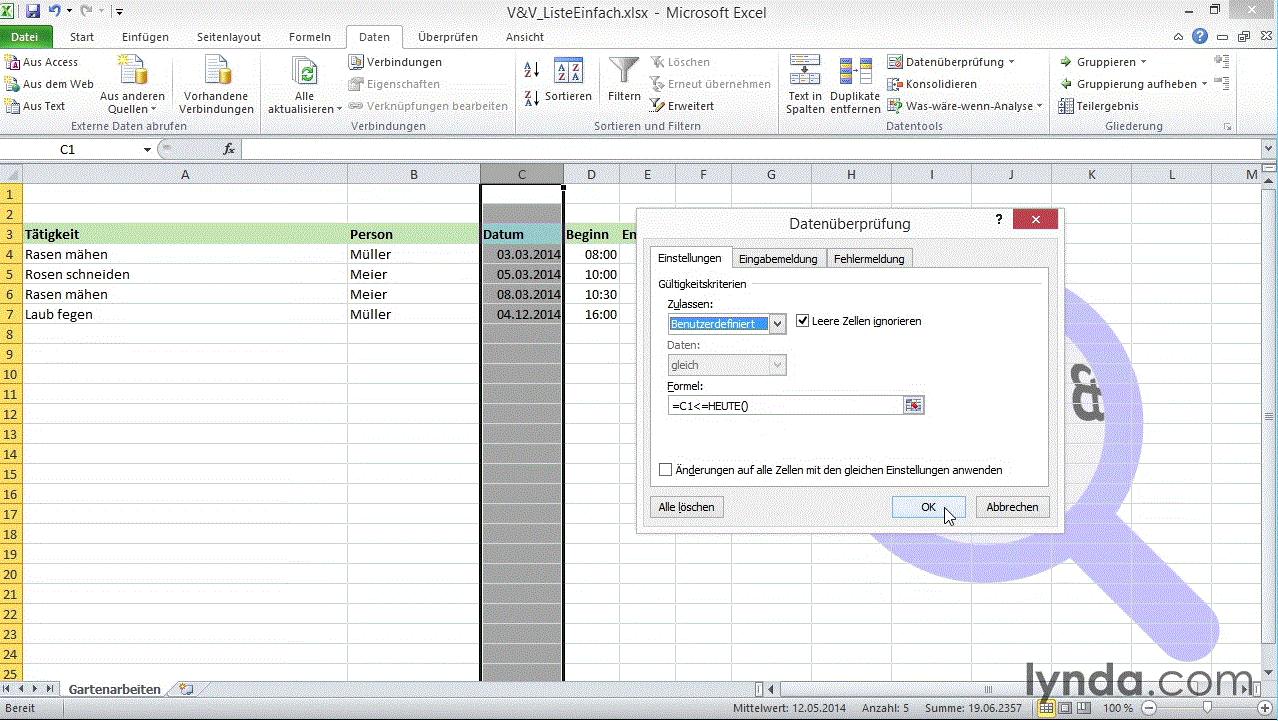Toggle Leere Zellen ignorieren checkbox
The image size is (1278, 721).
pyautogui.click(x=803, y=321)
